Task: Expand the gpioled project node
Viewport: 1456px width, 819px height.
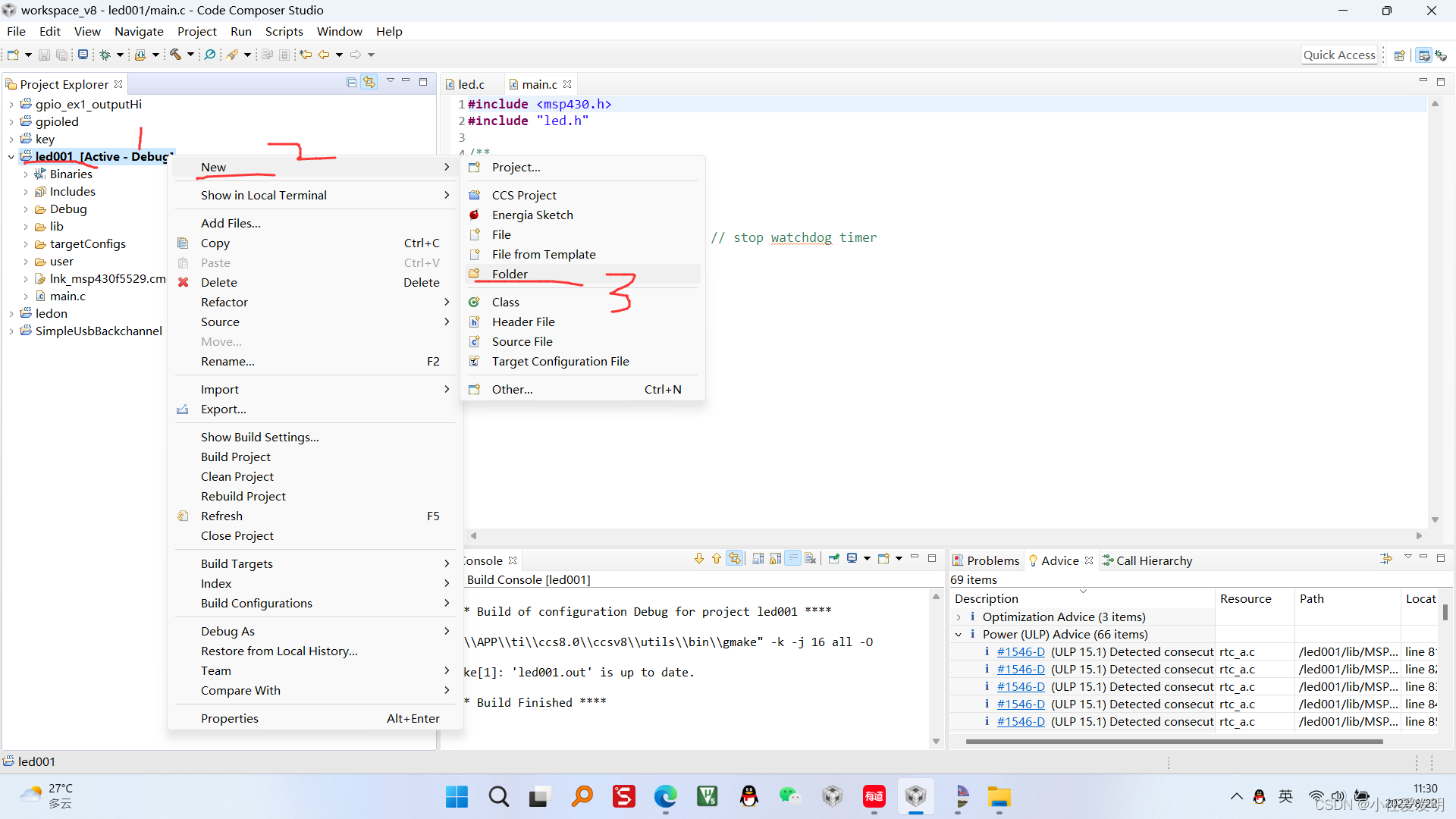Action: click(11, 122)
